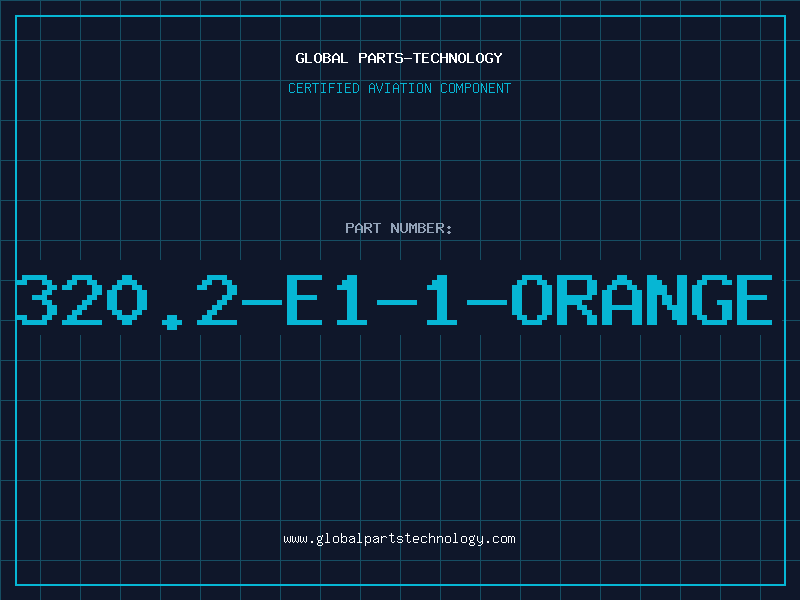Click the GLOBAL PARTS-TECHNOLOGY heading
Viewport: 800px width, 600px height.
(x=399, y=58)
